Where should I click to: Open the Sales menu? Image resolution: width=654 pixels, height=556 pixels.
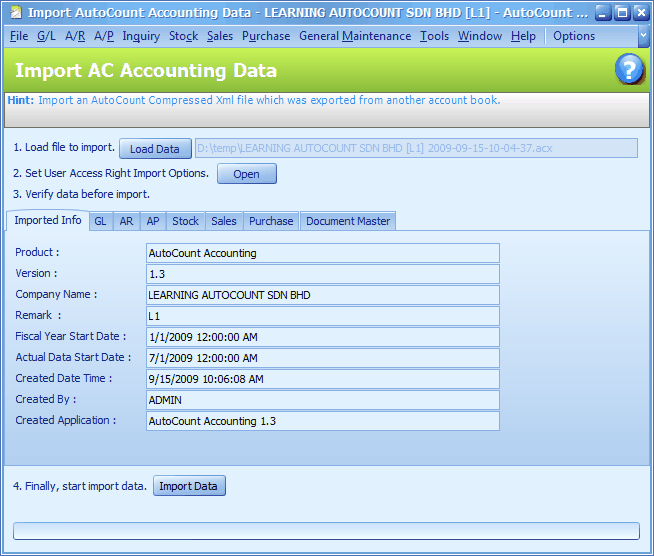coord(220,36)
